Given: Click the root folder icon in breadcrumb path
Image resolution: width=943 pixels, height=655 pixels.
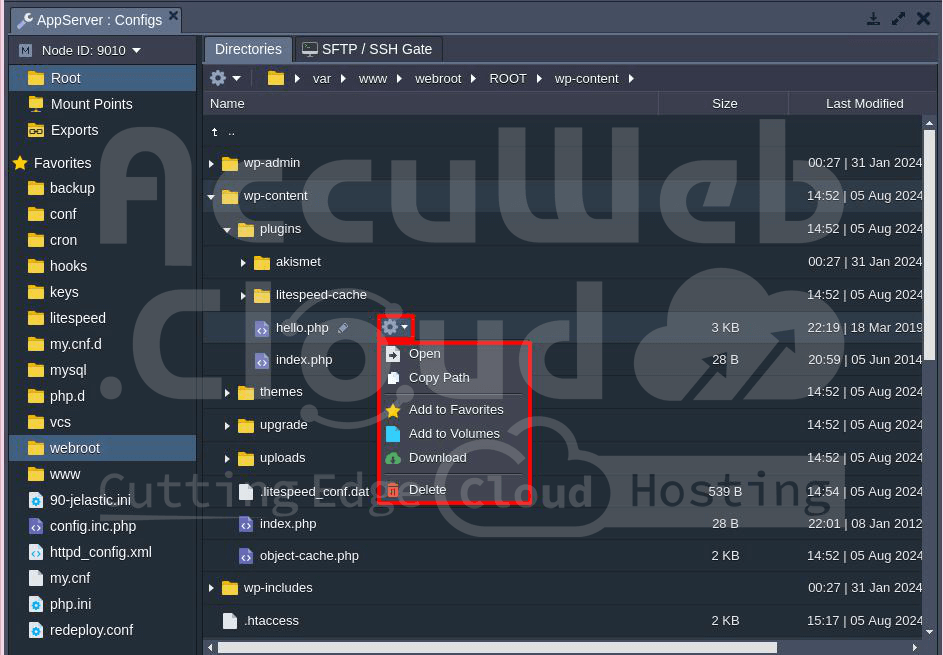Looking at the screenshot, I should point(276,78).
